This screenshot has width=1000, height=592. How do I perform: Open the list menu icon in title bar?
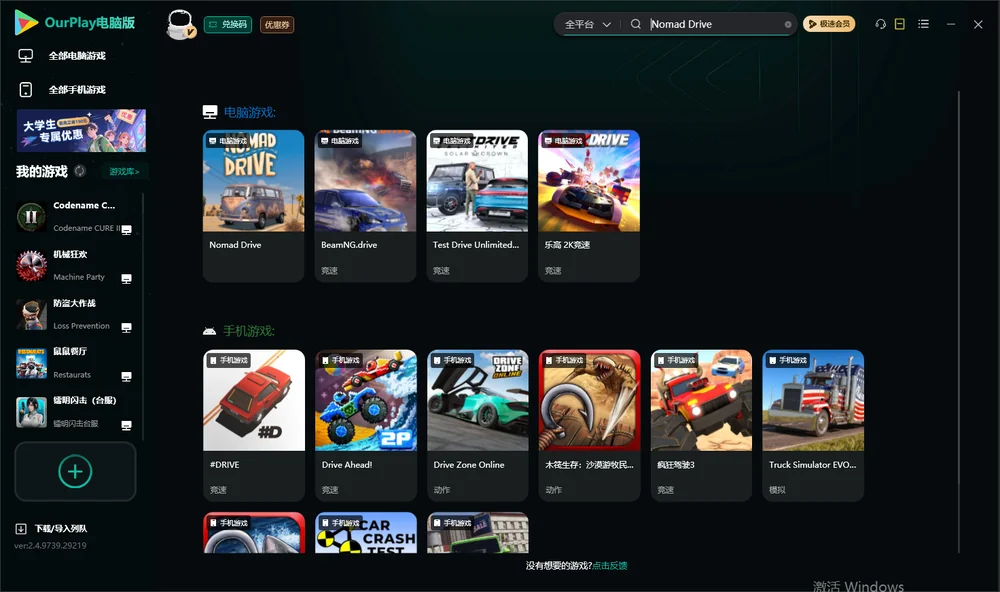pyautogui.click(x=923, y=24)
